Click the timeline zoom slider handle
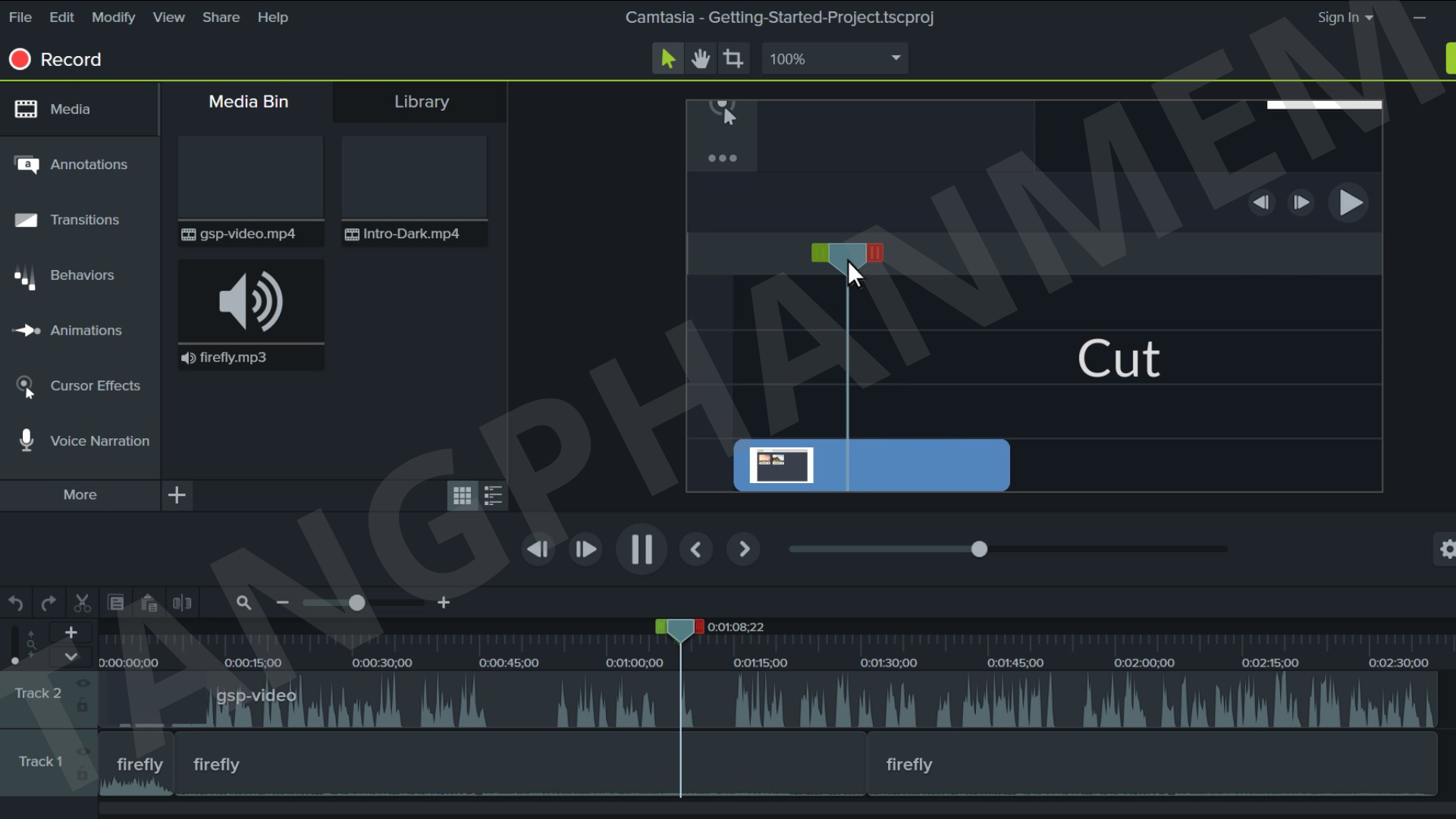This screenshot has height=819, width=1456. pyautogui.click(x=357, y=603)
